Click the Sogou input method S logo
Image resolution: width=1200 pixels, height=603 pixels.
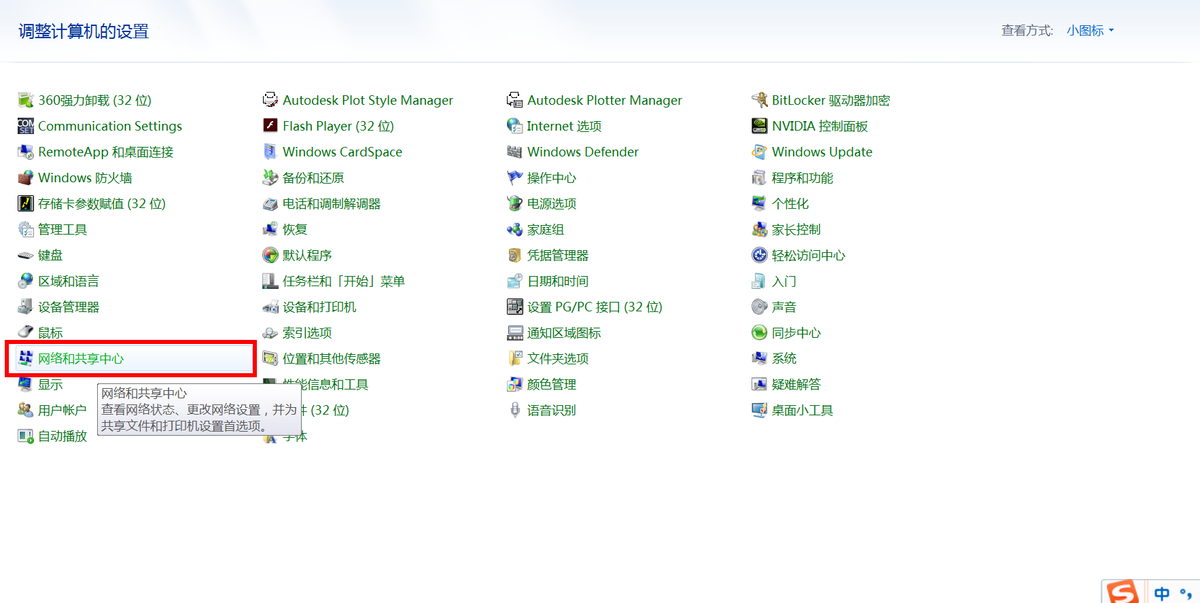point(1123,592)
